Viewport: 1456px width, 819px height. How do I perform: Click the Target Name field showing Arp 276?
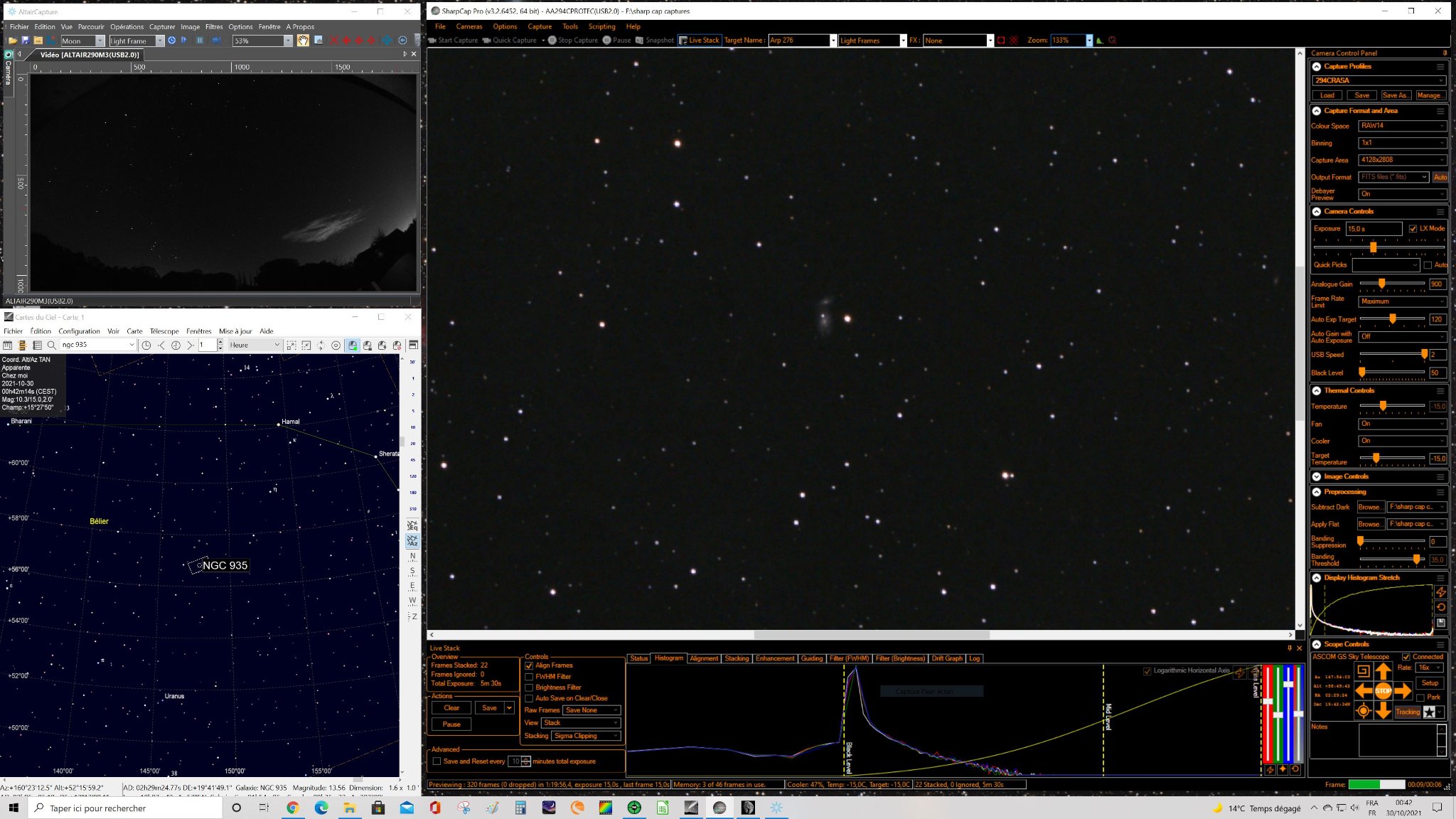click(802, 41)
